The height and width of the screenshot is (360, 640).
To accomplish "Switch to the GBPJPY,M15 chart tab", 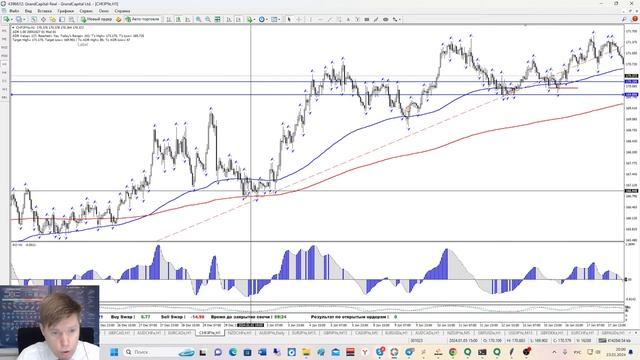I will click(x=336, y=333).
